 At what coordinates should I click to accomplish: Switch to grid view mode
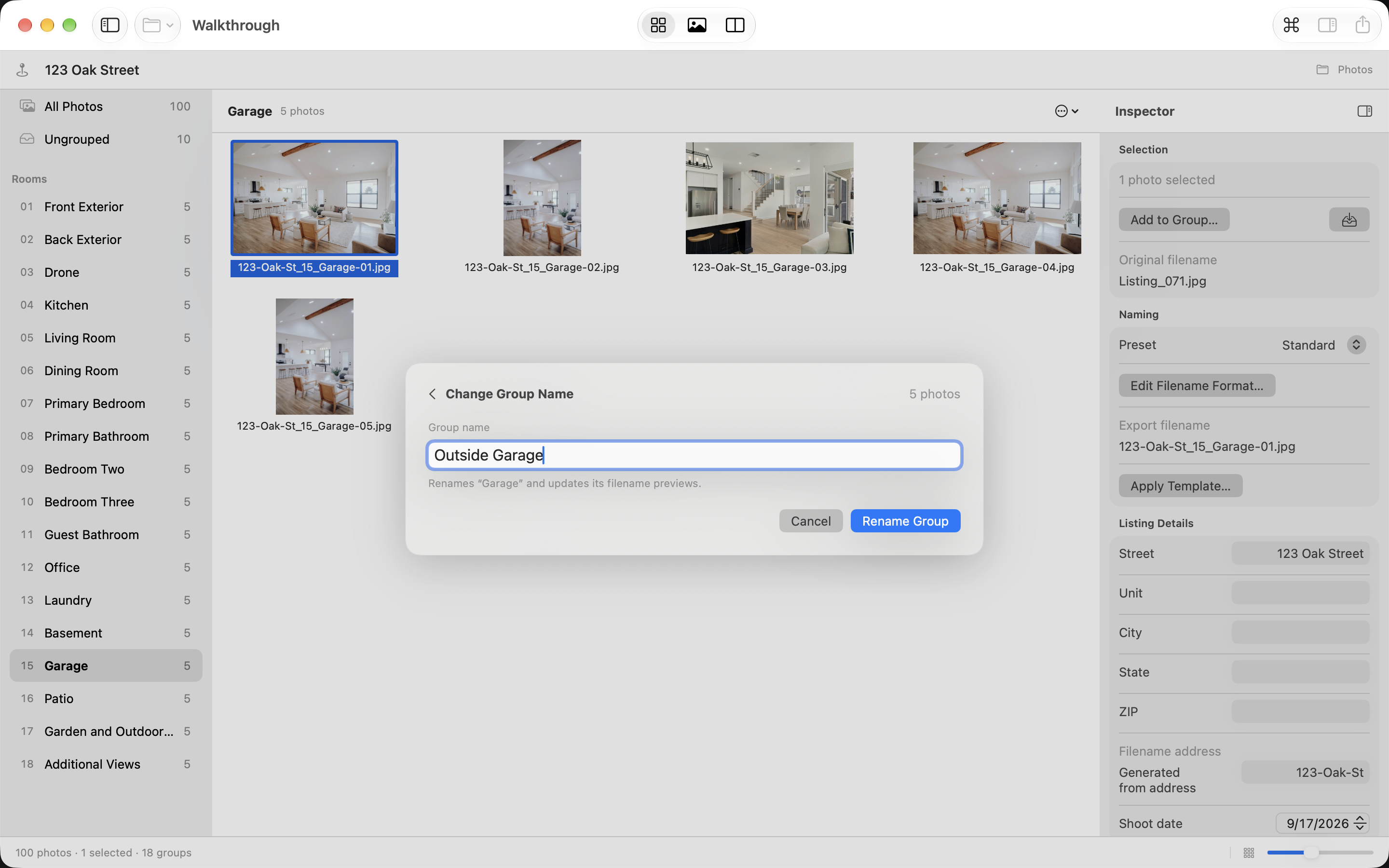click(x=658, y=25)
